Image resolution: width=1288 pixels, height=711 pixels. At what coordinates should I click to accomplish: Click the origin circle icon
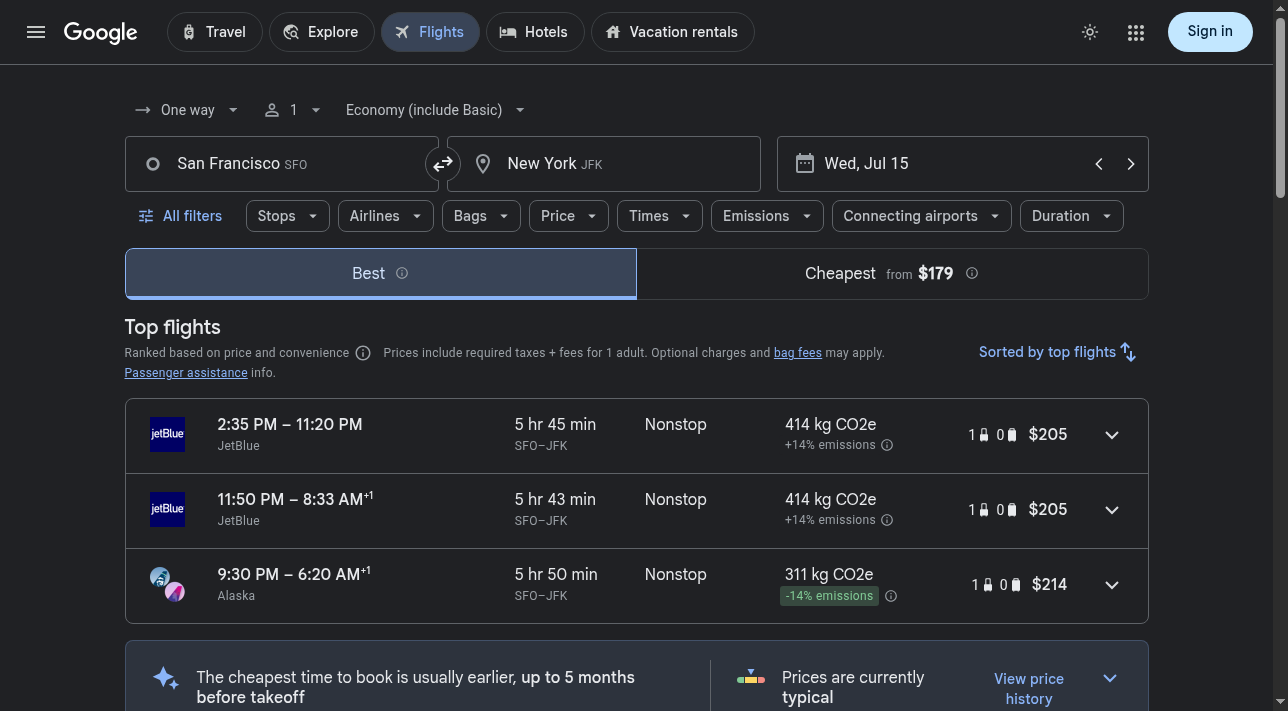(153, 164)
